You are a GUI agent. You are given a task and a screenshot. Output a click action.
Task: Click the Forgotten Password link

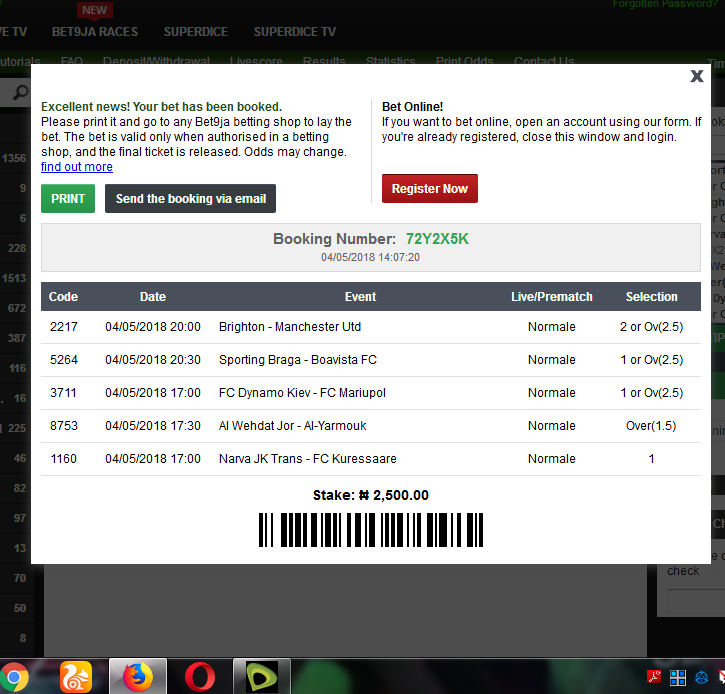[665, 4]
